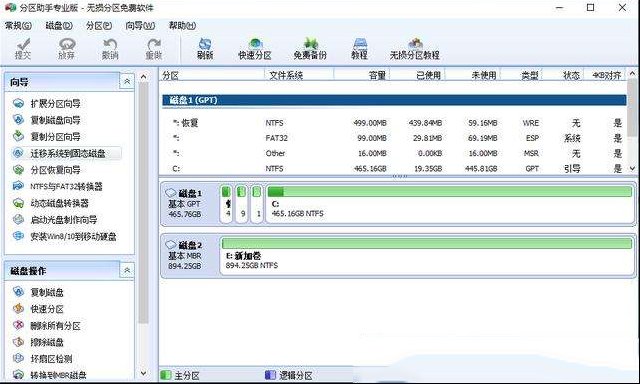This screenshot has height=384, width=640.
Task: Click the 无损分区教程 toolbar icon
Action: (414, 49)
